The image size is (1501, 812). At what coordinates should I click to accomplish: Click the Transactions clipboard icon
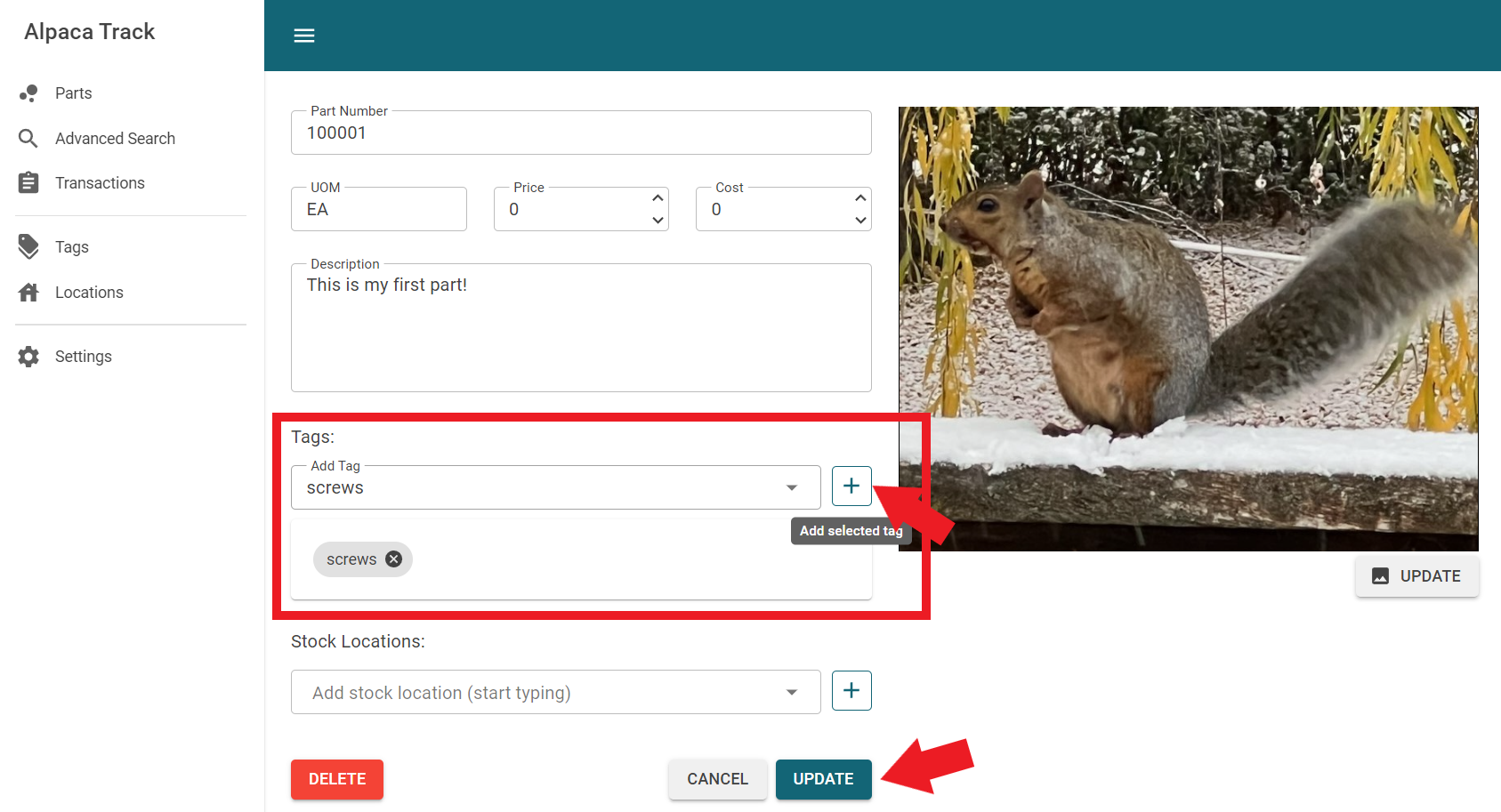[28, 183]
